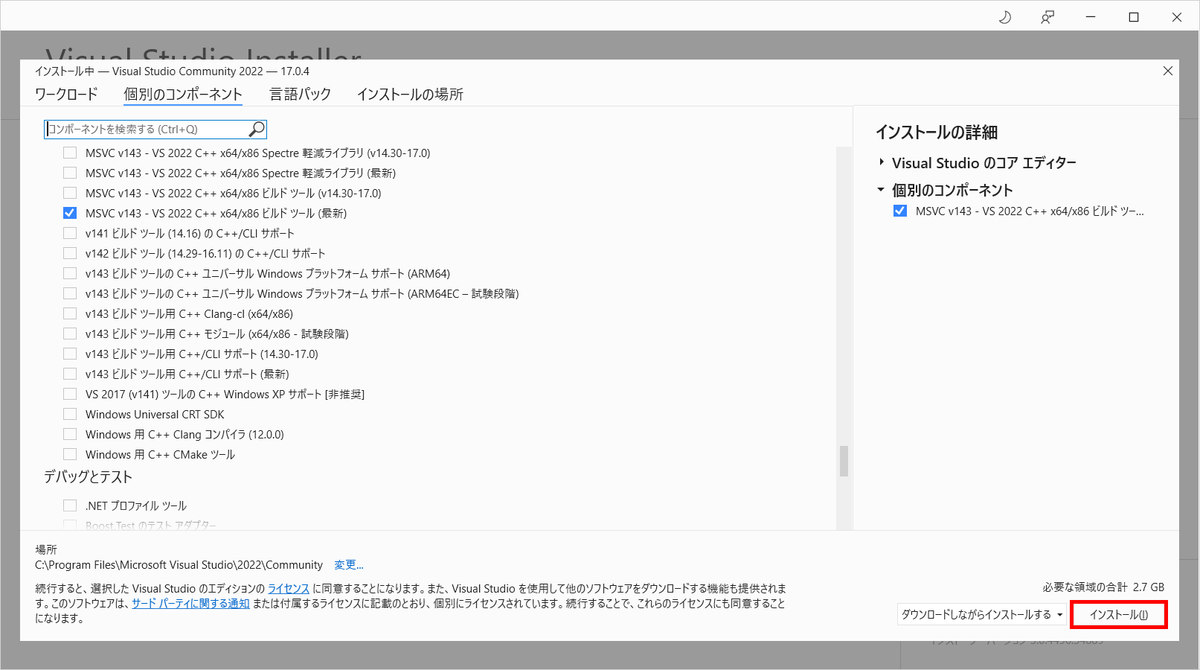This screenshot has height=670, width=1200.
Task: Open the ライセンス link
Action: (288, 588)
